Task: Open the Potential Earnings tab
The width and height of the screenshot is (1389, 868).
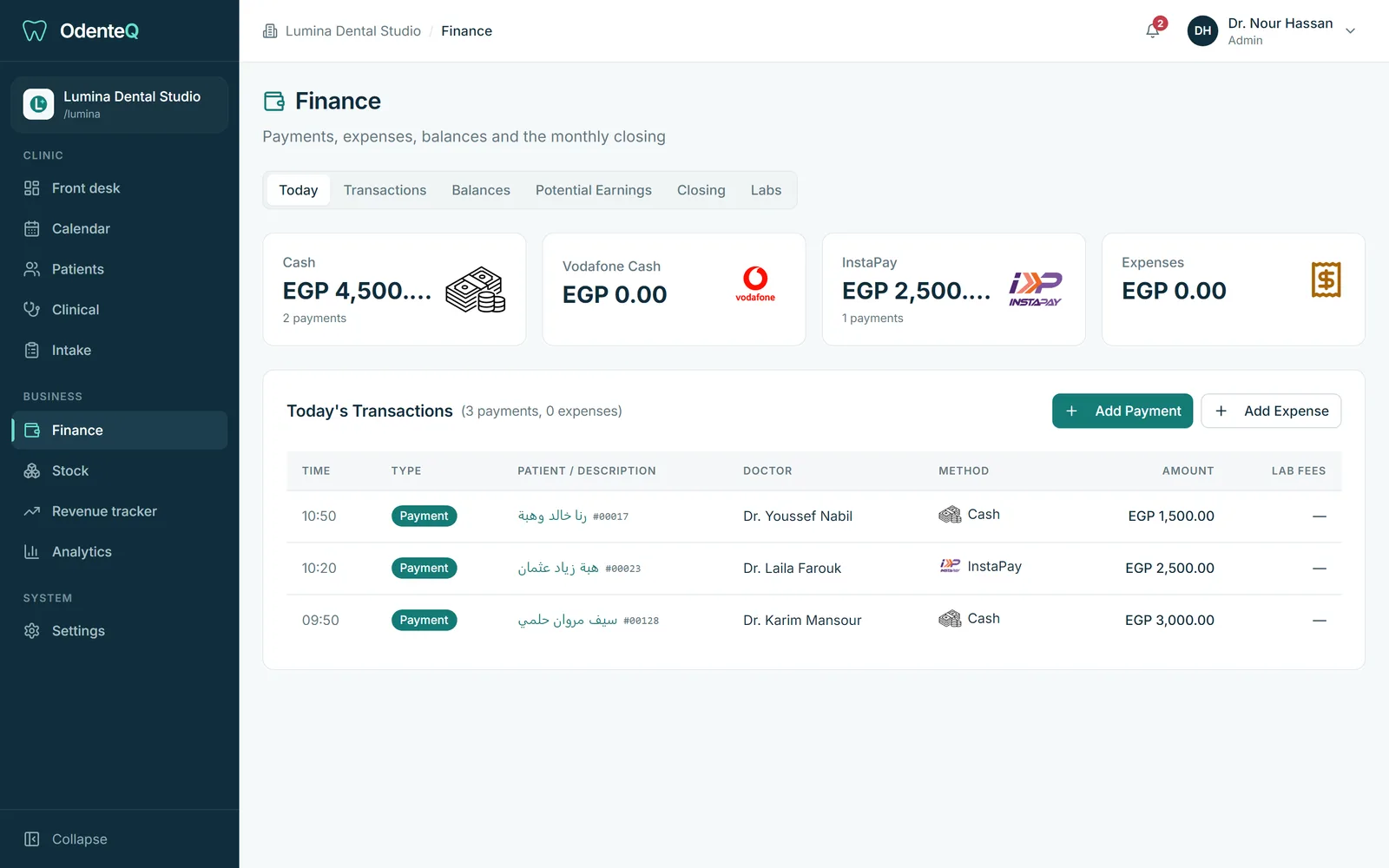Action: pyautogui.click(x=594, y=190)
